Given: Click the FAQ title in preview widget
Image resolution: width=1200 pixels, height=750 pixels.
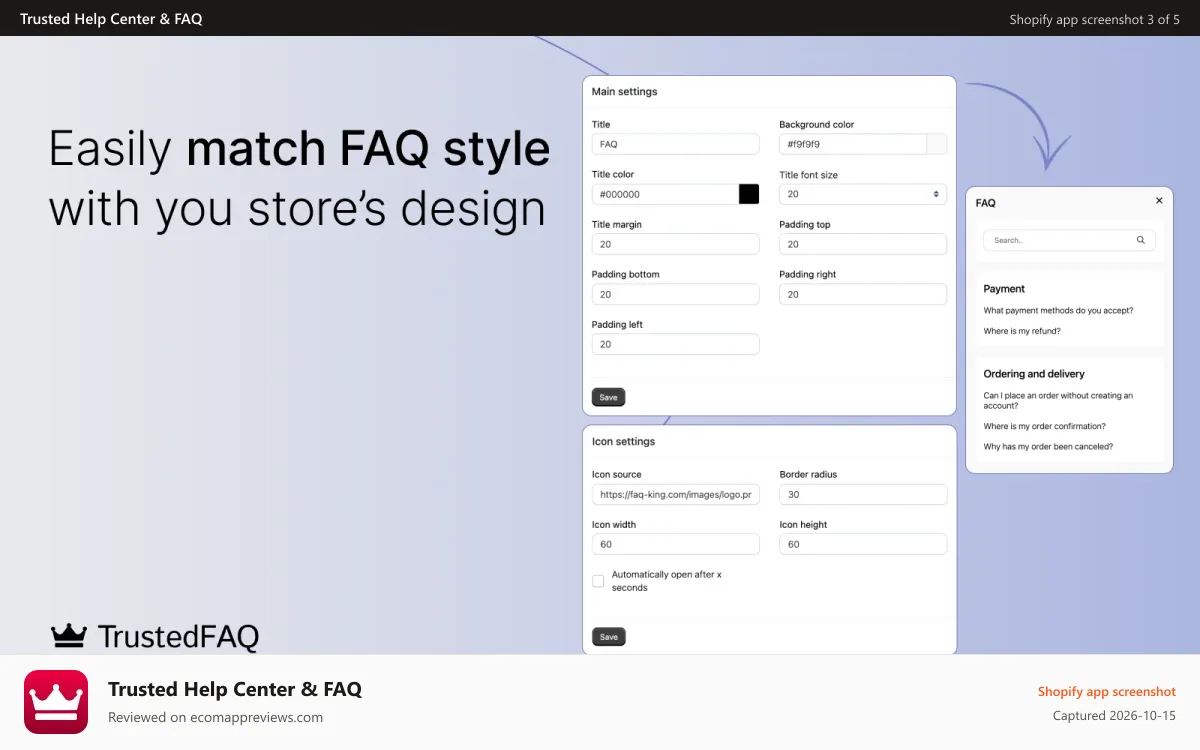Looking at the screenshot, I should (x=986, y=203).
